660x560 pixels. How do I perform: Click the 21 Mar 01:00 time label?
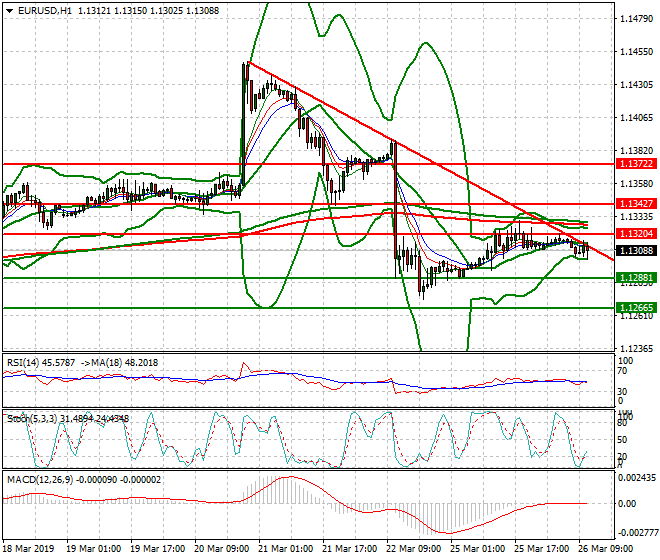(x=286, y=549)
